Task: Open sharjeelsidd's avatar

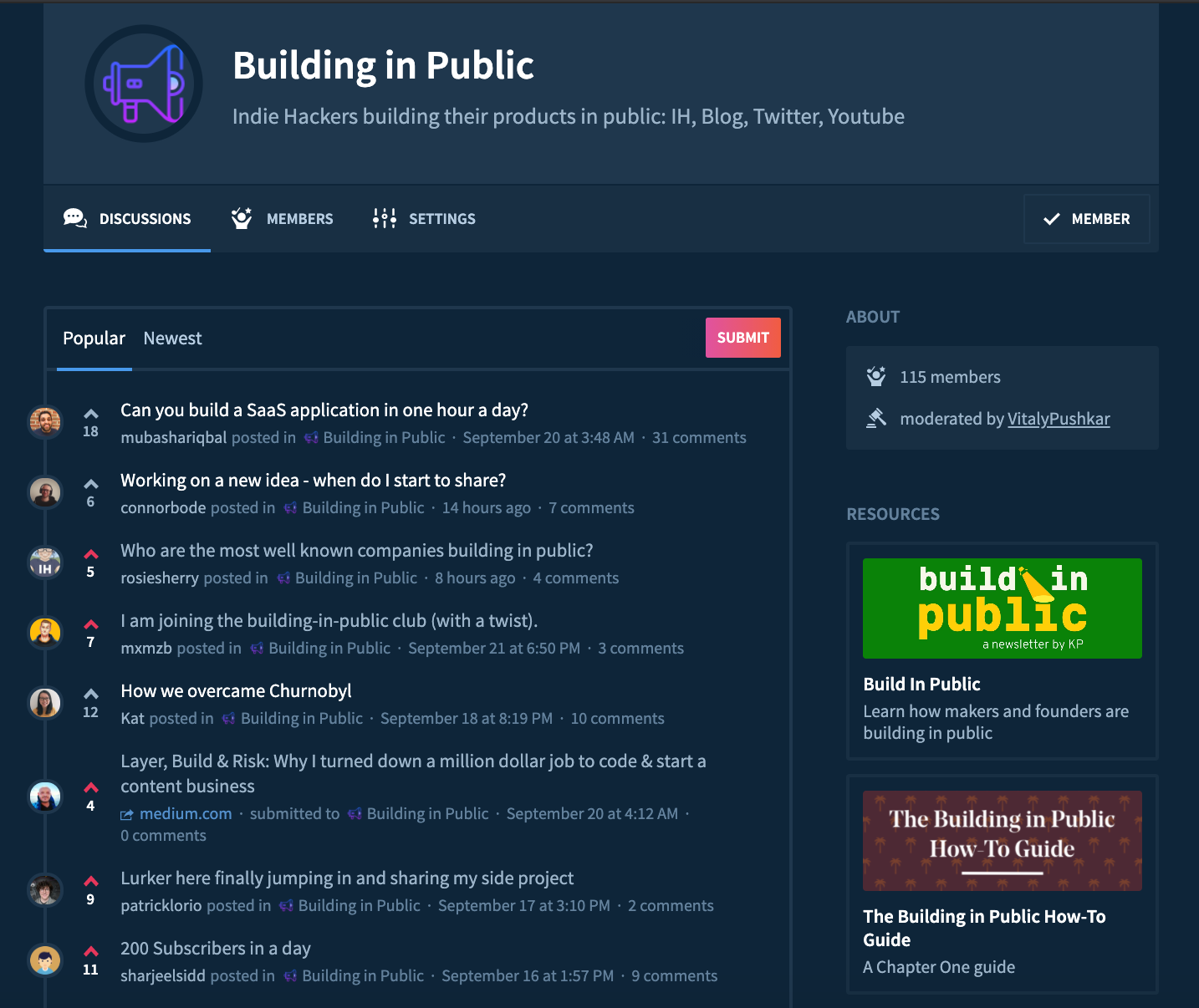Action: click(45, 960)
